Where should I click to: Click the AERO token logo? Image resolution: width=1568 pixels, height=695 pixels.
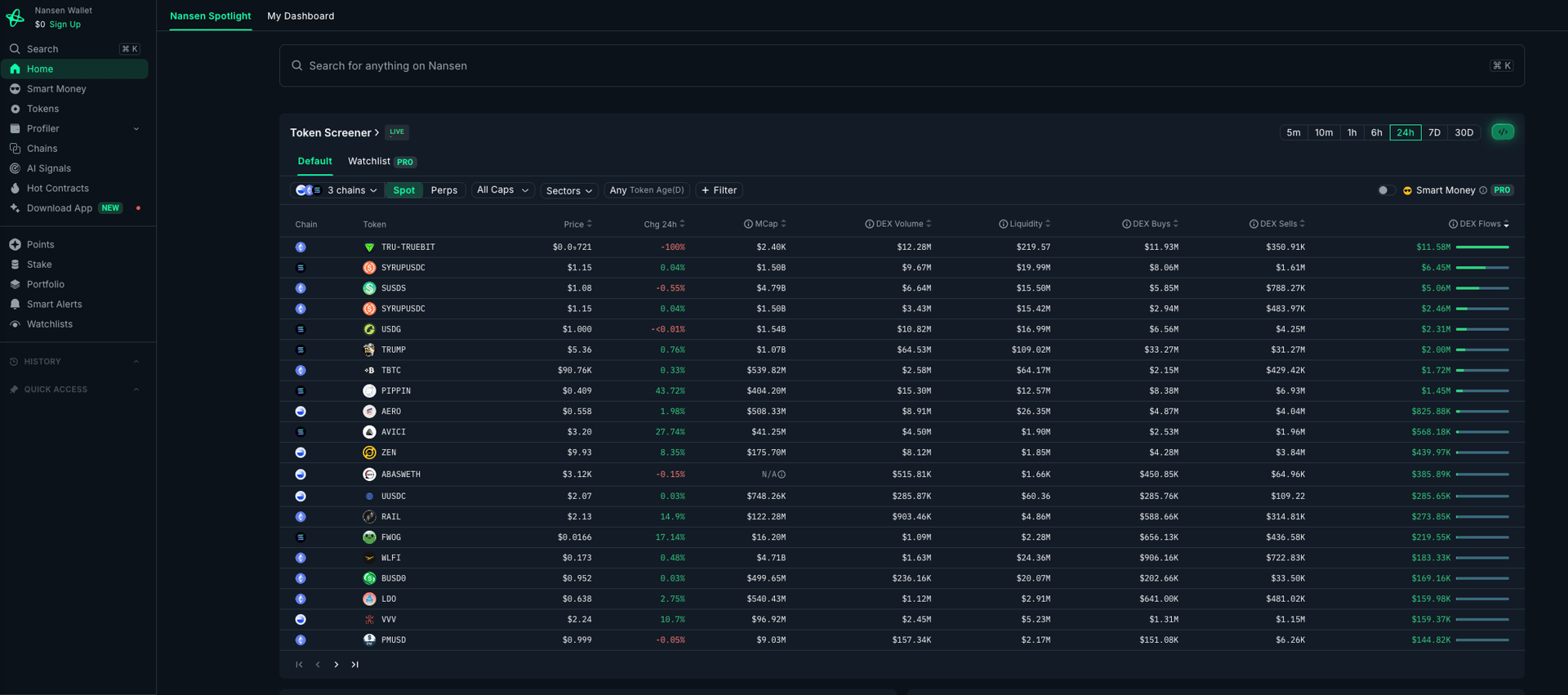pos(369,412)
